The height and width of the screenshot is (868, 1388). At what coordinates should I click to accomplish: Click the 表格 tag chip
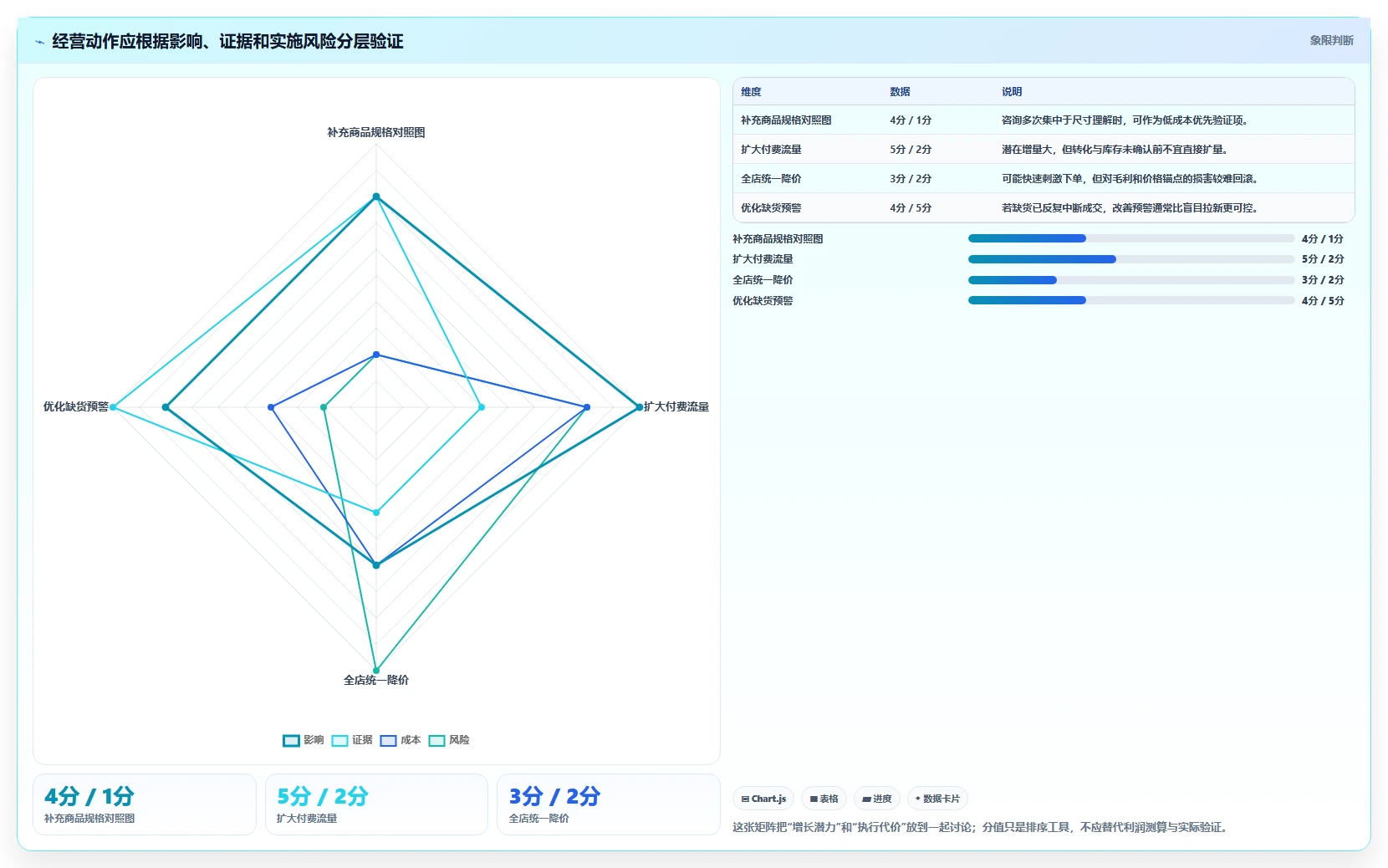point(824,799)
